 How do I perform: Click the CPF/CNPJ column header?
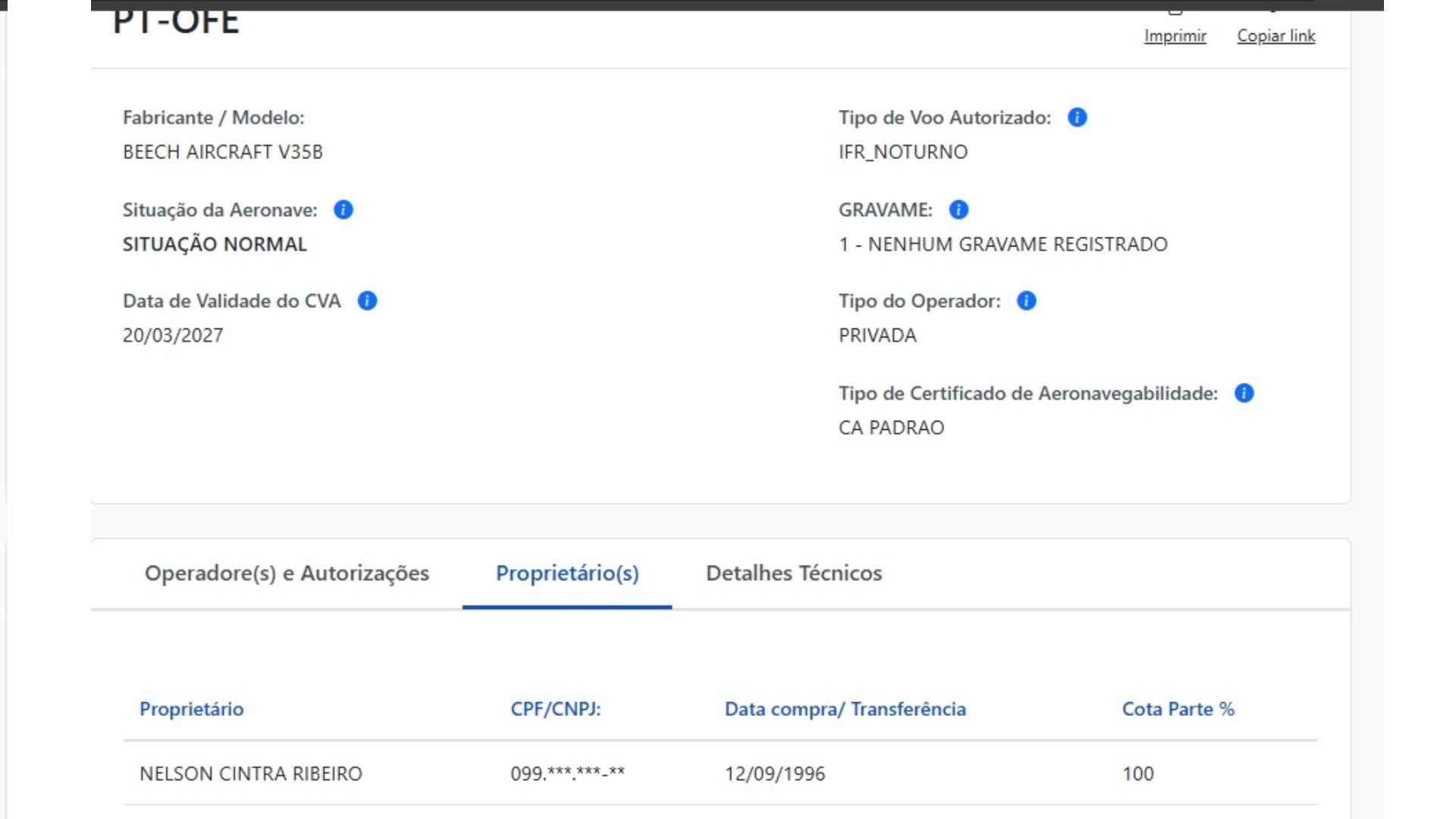pyautogui.click(x=555, y=709)
